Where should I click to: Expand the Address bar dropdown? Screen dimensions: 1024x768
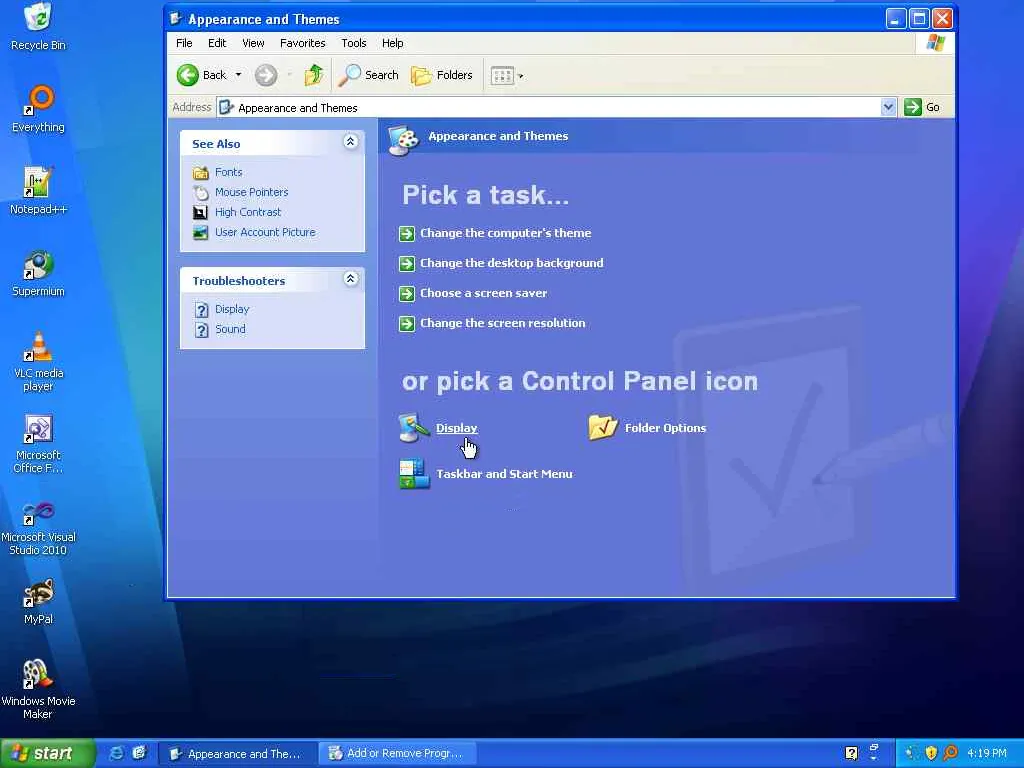[x=888, y=107]
